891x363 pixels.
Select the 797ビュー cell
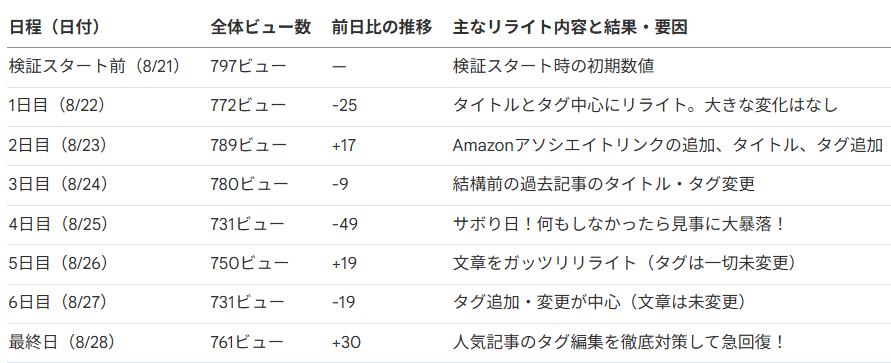click(248, 66)
